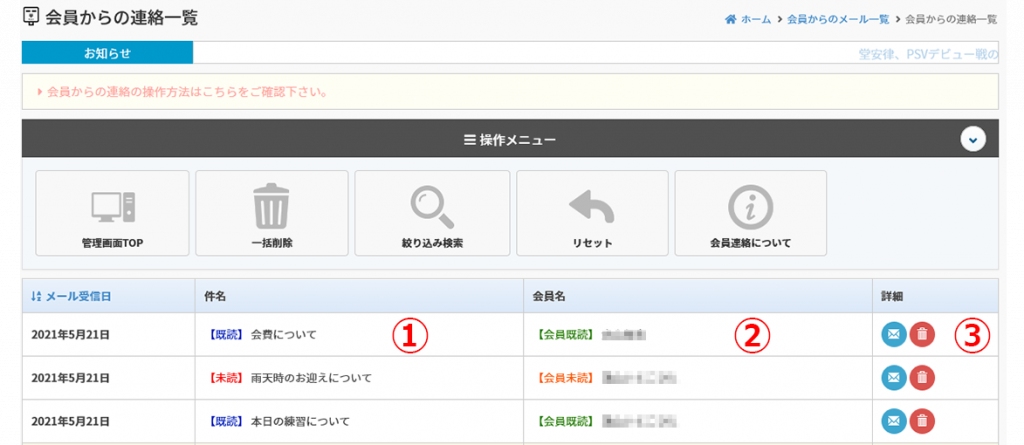Image resolution: width=1024 pixels, height=445 pixels.
Task: Collapse the 操作メニュー panel with chevron
Action: [973, 140]
